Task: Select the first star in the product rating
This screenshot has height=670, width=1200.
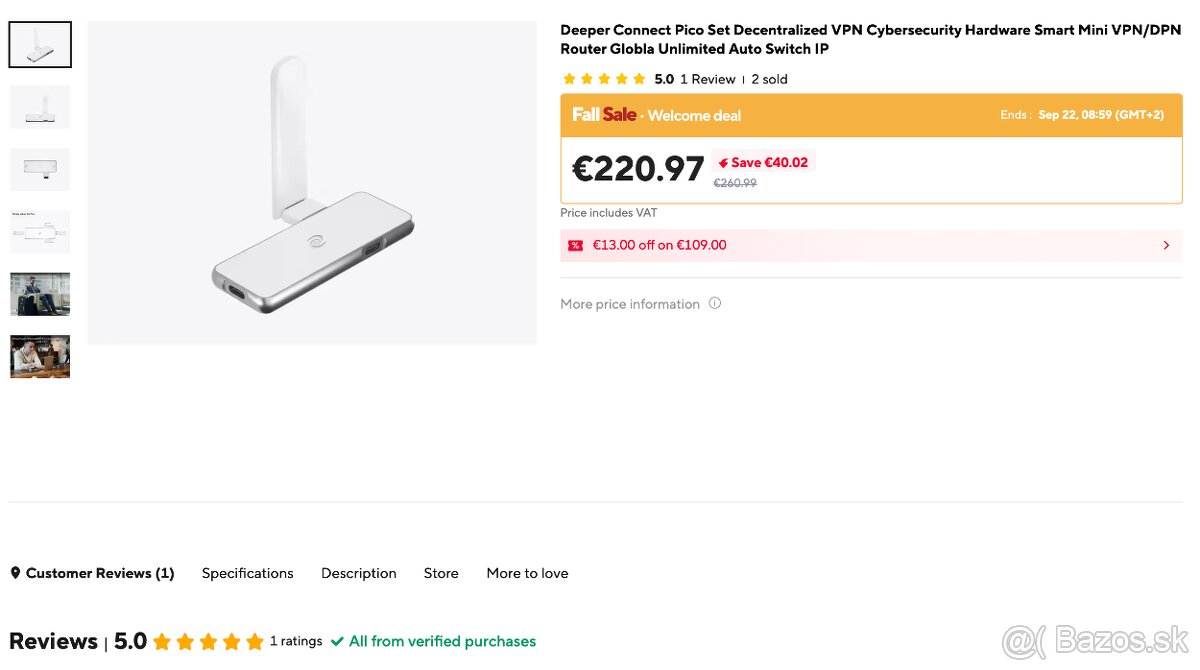Action: (568, 78)
